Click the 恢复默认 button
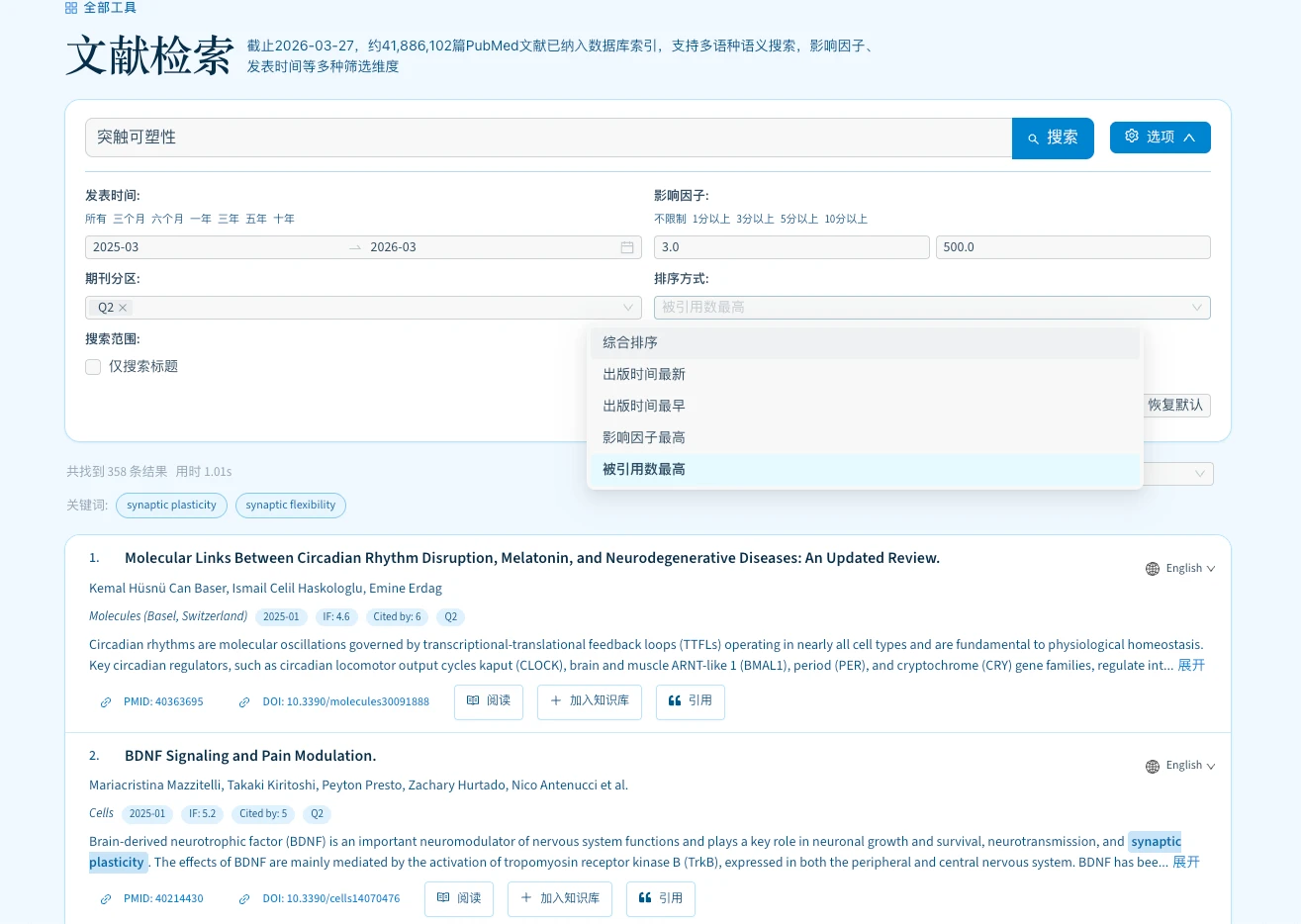The width and height of the screenshot is (1301, 924). click(1175, 405)
